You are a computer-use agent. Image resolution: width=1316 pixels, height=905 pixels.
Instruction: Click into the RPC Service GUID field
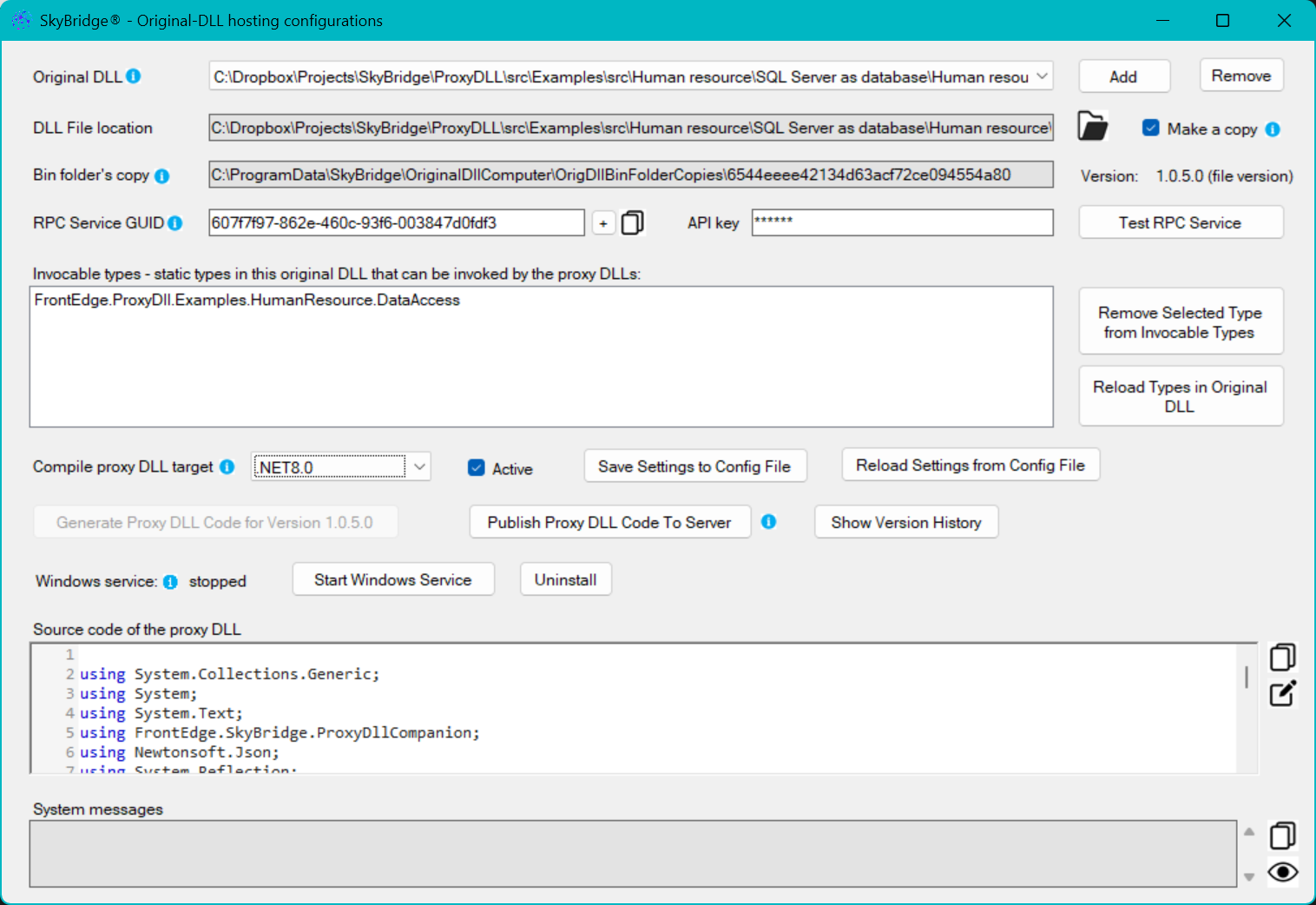point(397,222)
